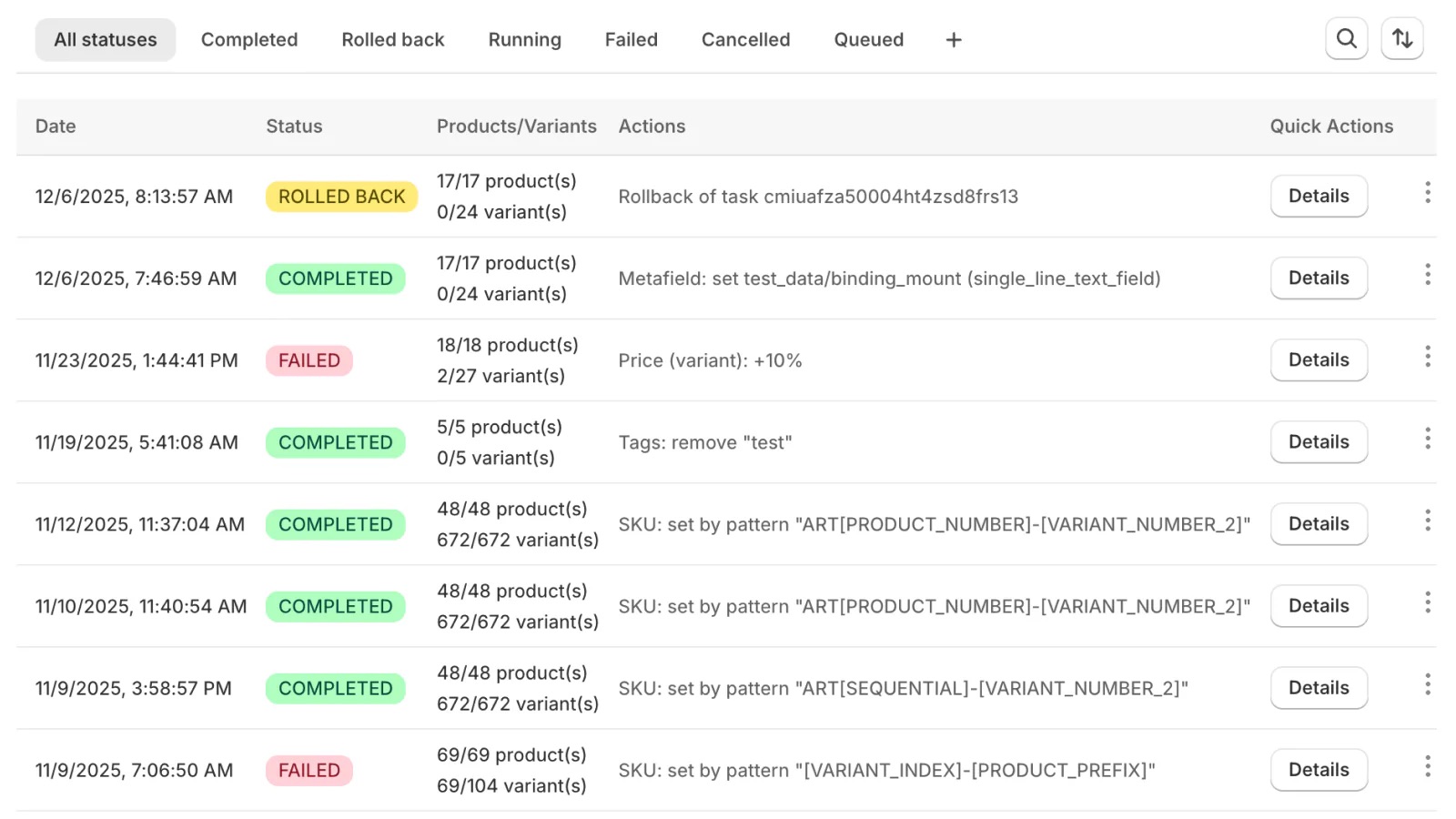The height and width of the screenshot is (819, 1456).
Task: Select the date 11/9/2025, 3:58:57 PM
Action: click(x=134, y=688)
